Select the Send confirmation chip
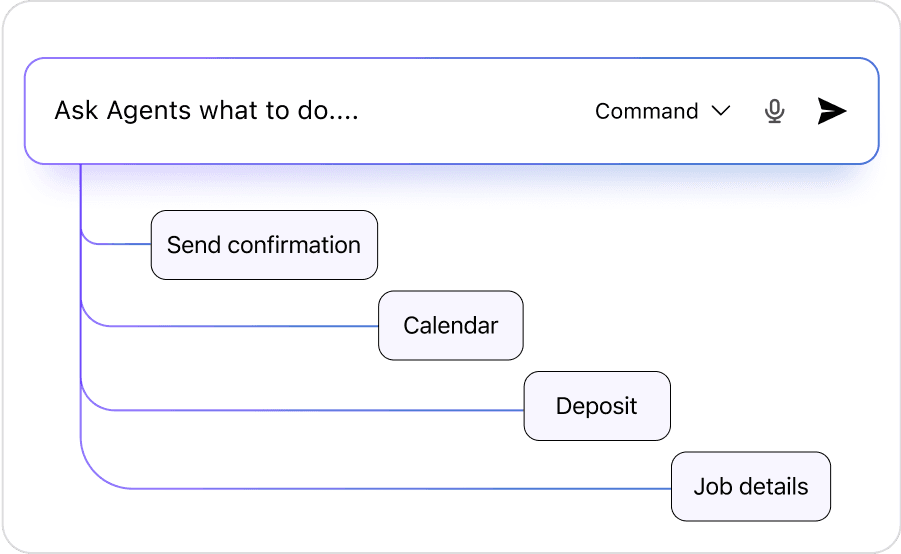The width and height of the screenshot is (901, 554). point(264,245)
